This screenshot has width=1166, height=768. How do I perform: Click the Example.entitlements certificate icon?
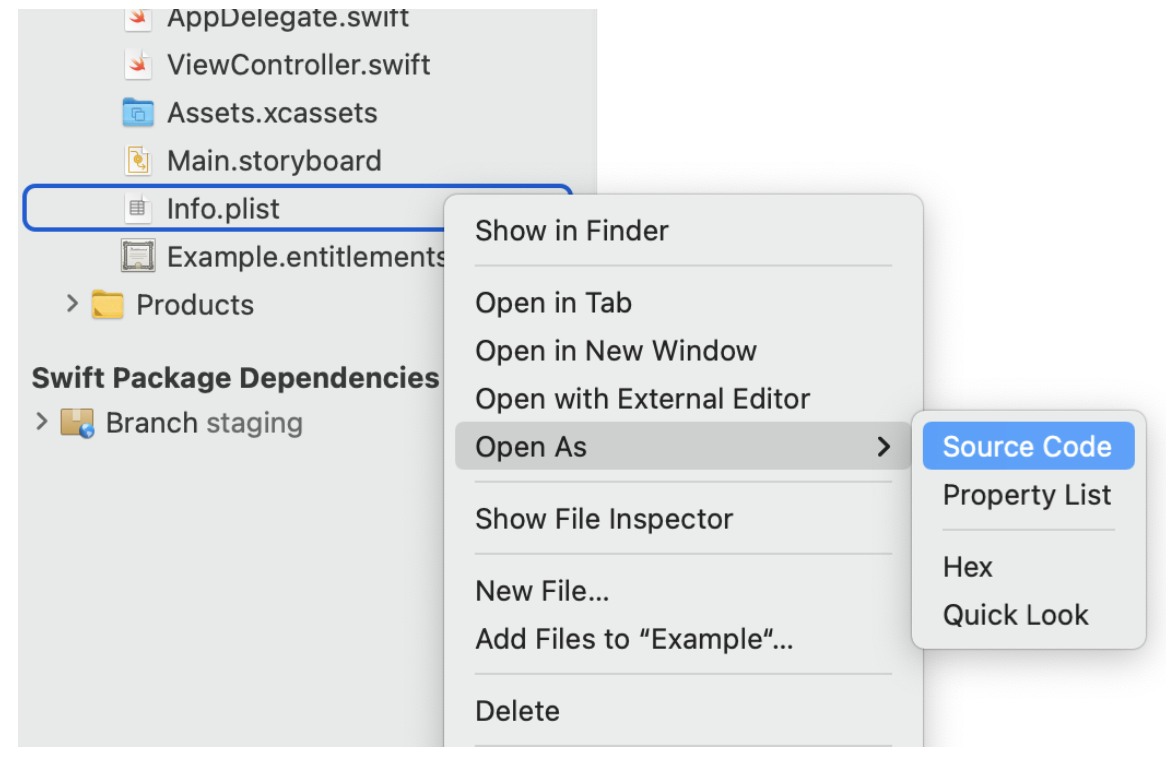tap(138, 256)
